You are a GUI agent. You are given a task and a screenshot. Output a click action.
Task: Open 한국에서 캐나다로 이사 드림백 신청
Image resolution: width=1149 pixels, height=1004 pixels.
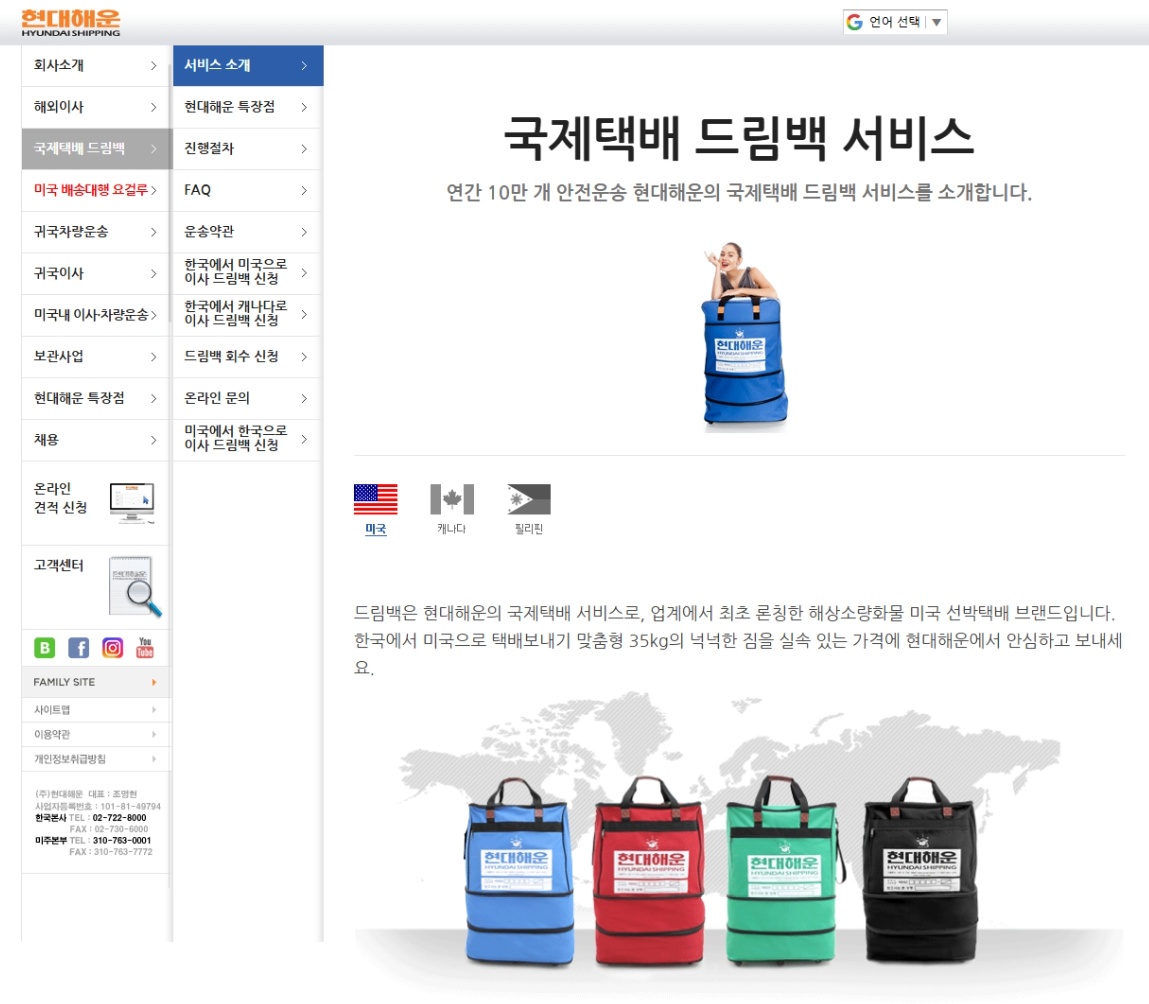click(x=248, y=315)
